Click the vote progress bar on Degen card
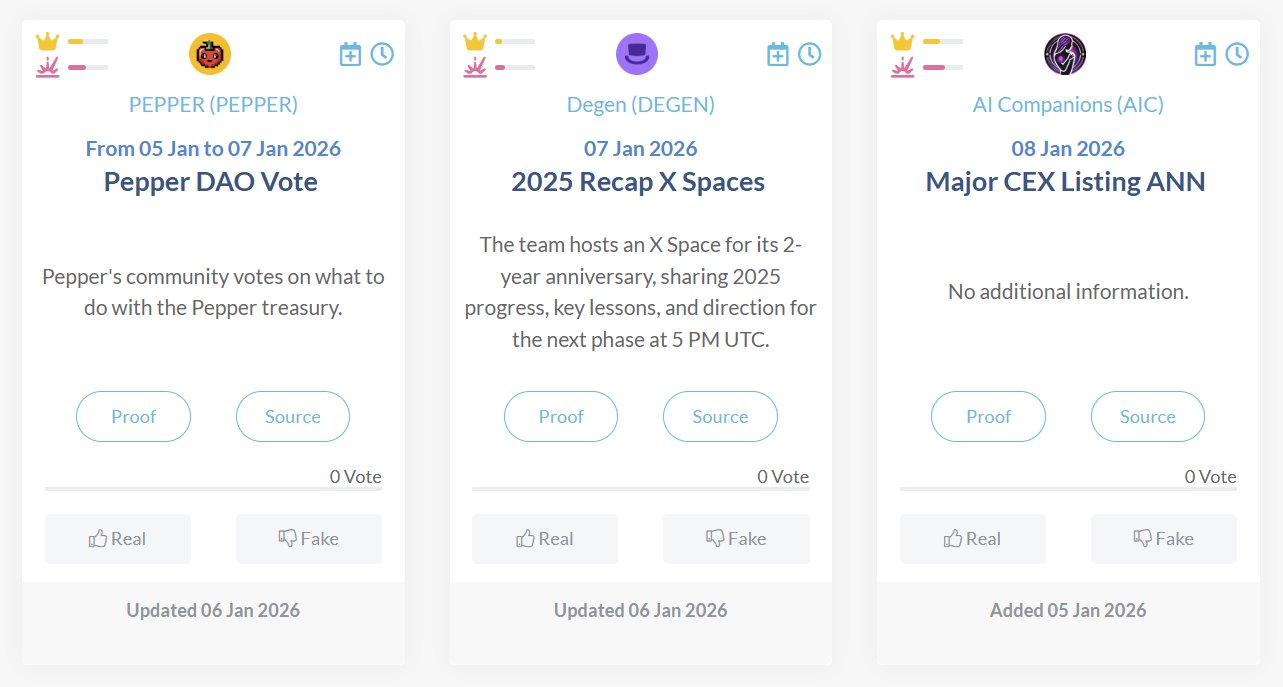Image resolution: width=1283 pixels, height=687 pixels. click(640, 489)
